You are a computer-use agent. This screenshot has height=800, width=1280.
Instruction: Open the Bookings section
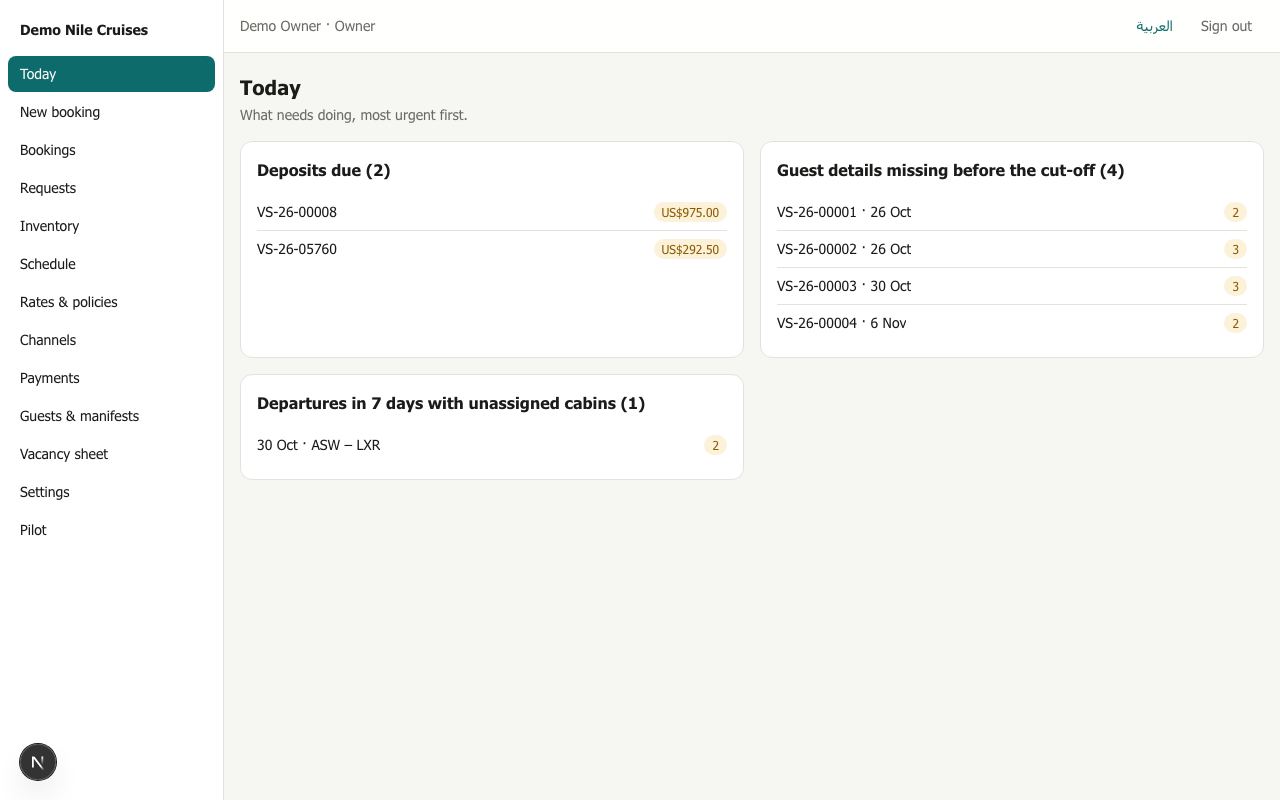[111, 150]
